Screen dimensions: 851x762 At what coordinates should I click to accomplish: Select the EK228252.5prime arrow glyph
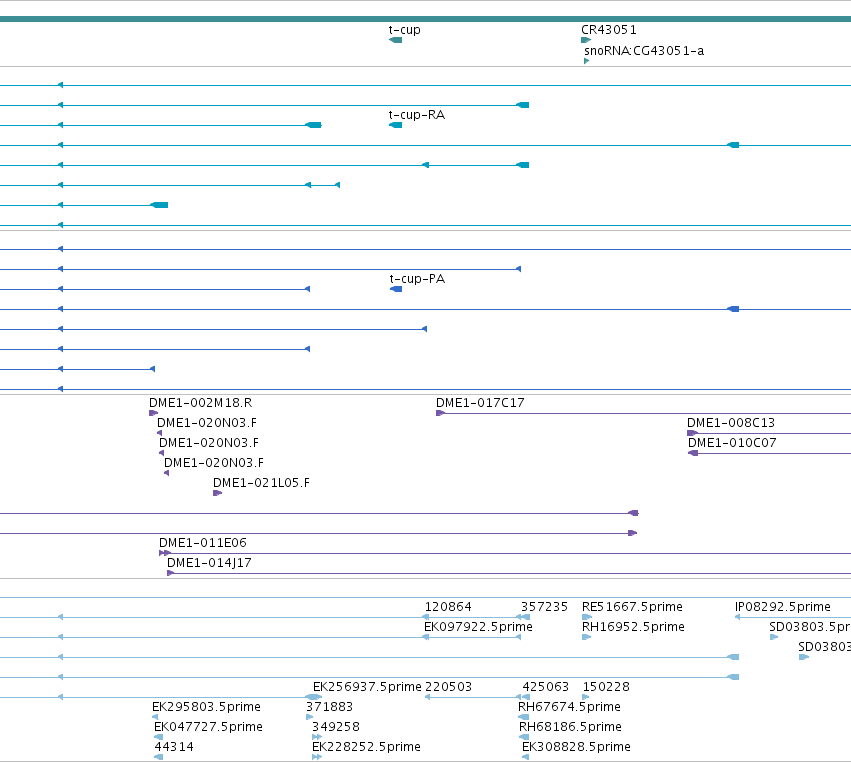coord(317,758)
